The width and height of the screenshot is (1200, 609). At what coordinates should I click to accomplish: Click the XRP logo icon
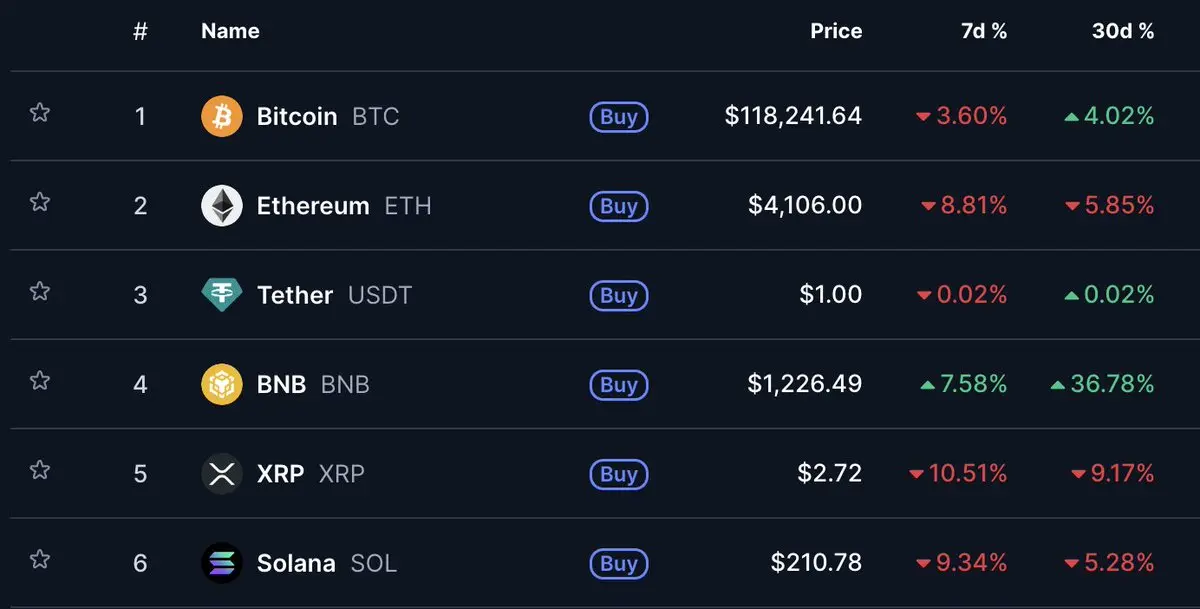pos(221,473)
